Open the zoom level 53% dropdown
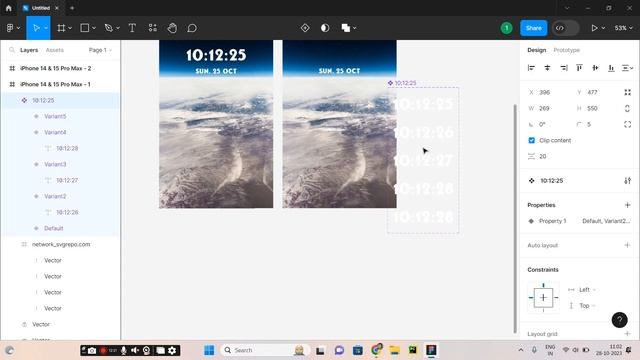This screenshot has height=360, width=640. (623, 28)
